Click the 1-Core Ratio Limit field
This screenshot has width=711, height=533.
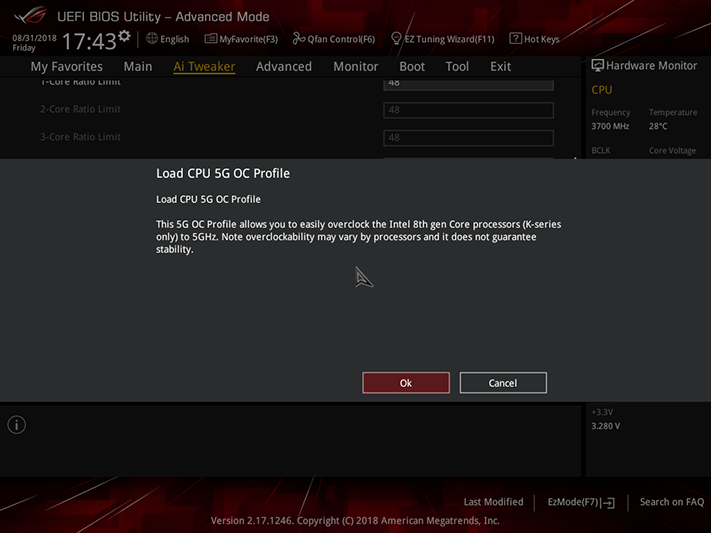pos(468,84)
